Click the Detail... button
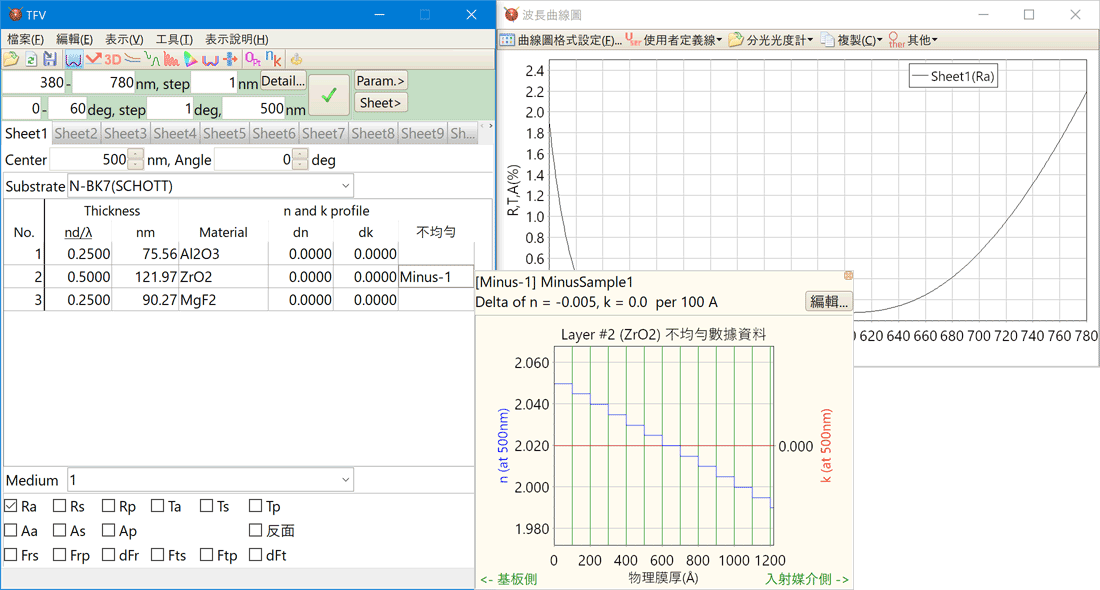This screenshot has width=1100, height=590. point(283,81)
